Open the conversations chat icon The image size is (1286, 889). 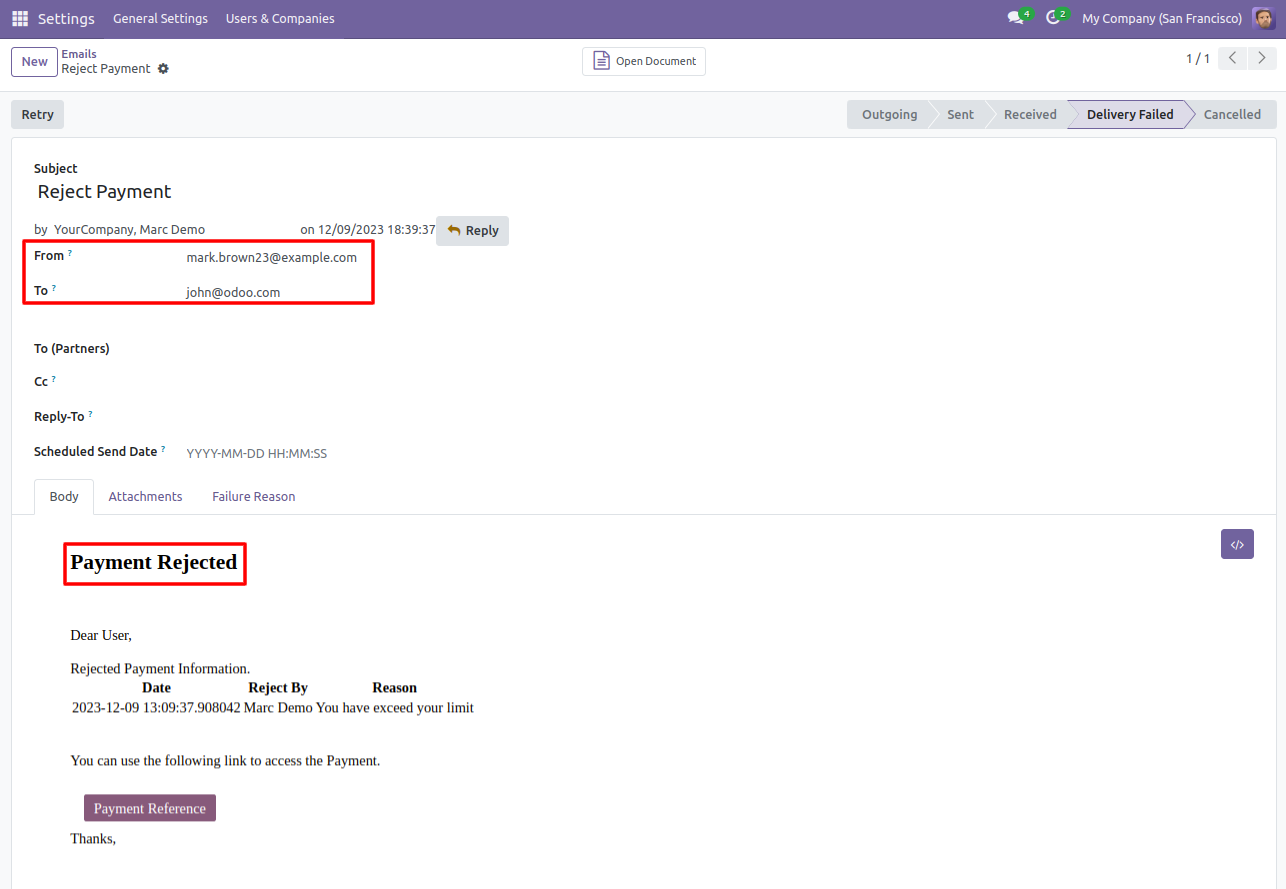click(1015, 18)
